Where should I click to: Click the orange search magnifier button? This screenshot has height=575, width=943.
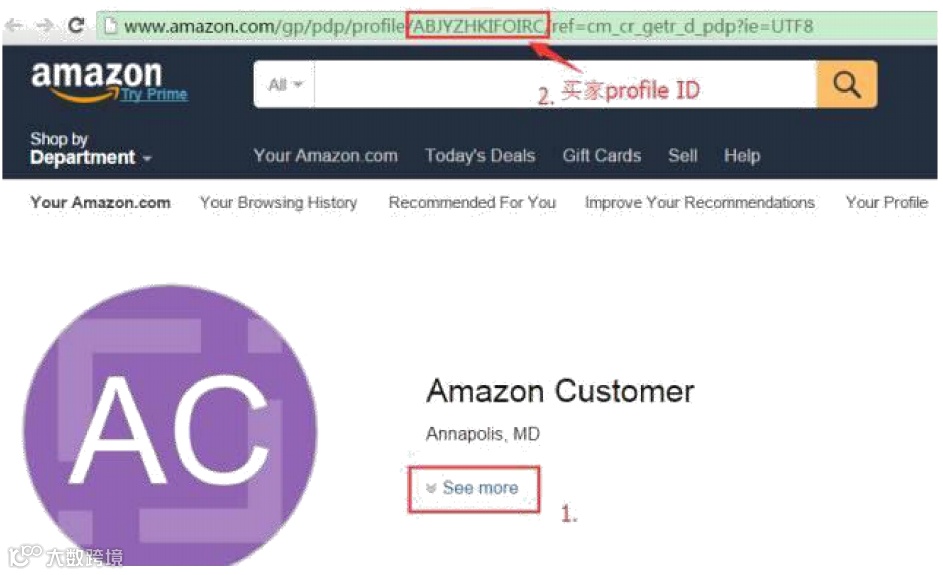(847, 84)
